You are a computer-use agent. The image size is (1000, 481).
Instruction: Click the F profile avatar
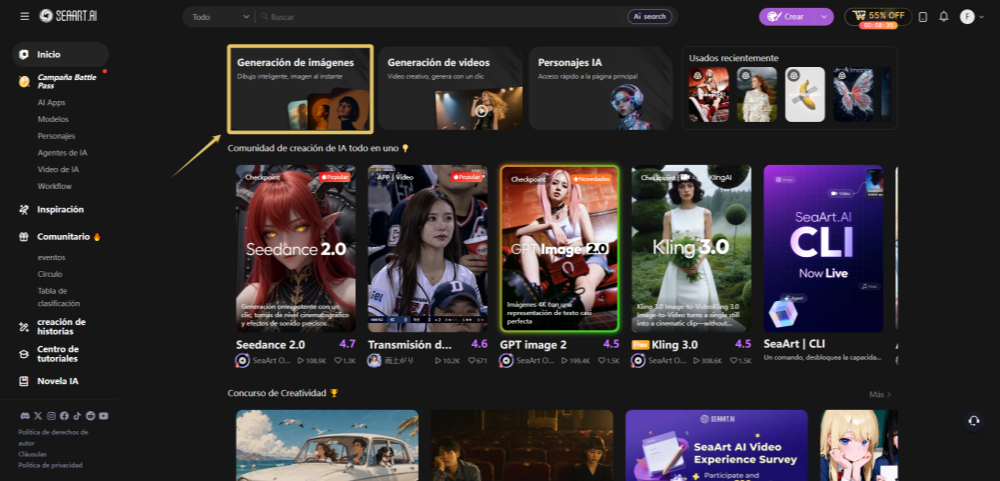(967, 17)
